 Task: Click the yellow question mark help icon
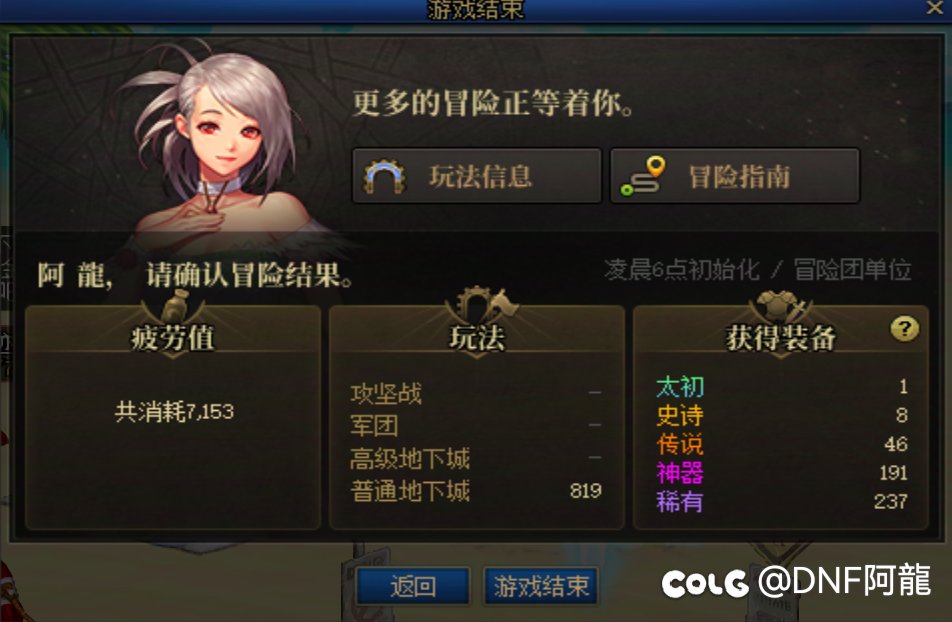905,329
